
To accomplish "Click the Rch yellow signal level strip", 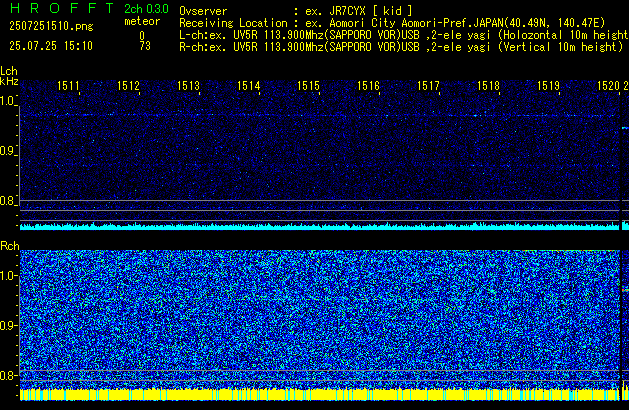I will click(320, 394).
